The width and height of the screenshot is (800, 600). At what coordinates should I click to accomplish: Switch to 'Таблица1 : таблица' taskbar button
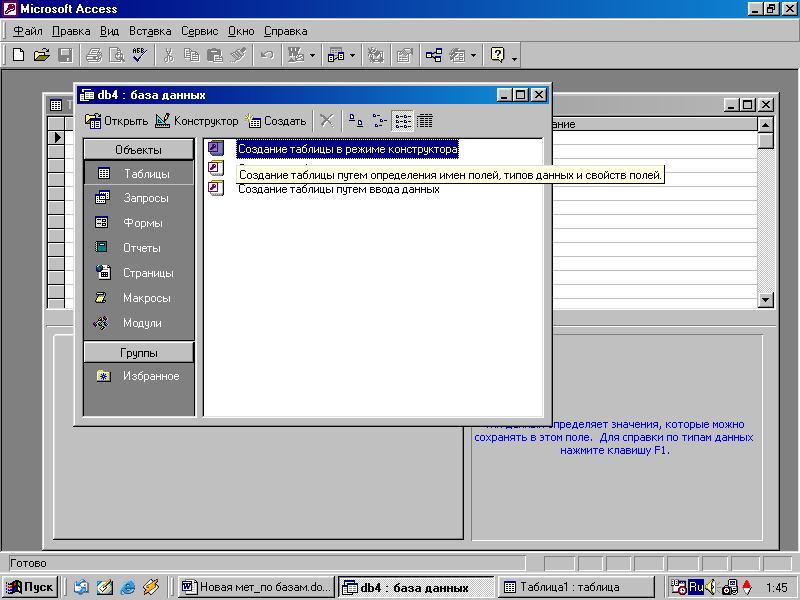tap(576, 587)
